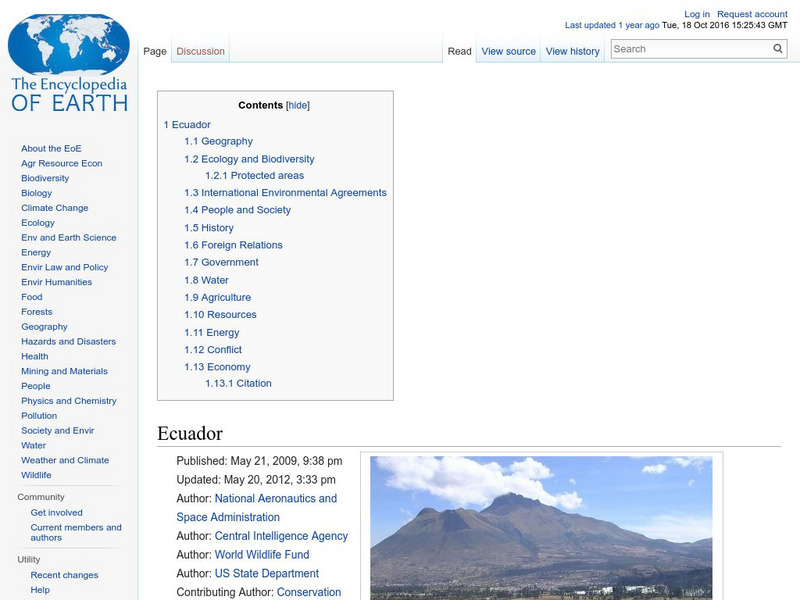Viewport: 800px width, 600px height.
Task: Open the View source page
Action: [x=508, y=50]
